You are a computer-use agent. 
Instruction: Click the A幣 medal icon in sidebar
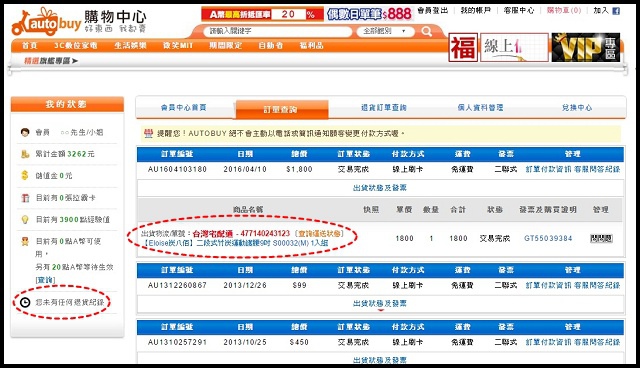pos(25,242)
